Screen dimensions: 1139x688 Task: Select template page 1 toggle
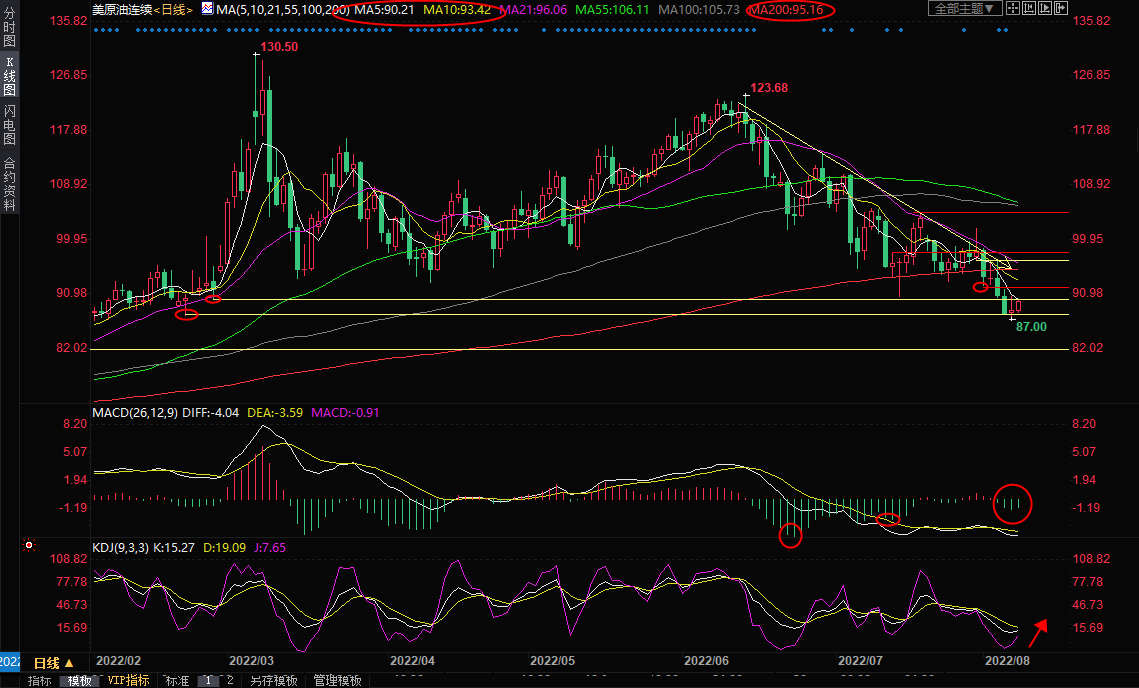coord(208,681)
